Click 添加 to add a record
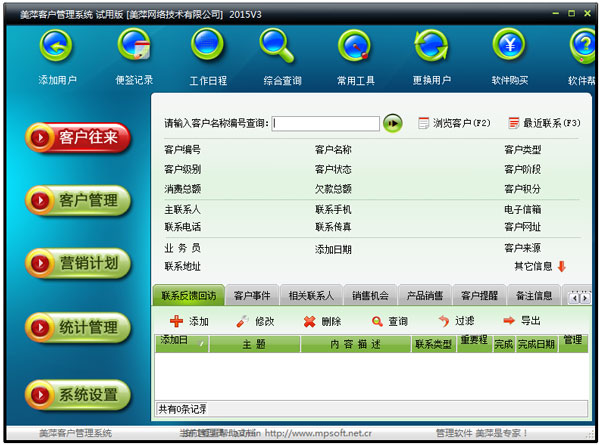The image size is (600, 445). pyautogui.click(x=189, y=321)
